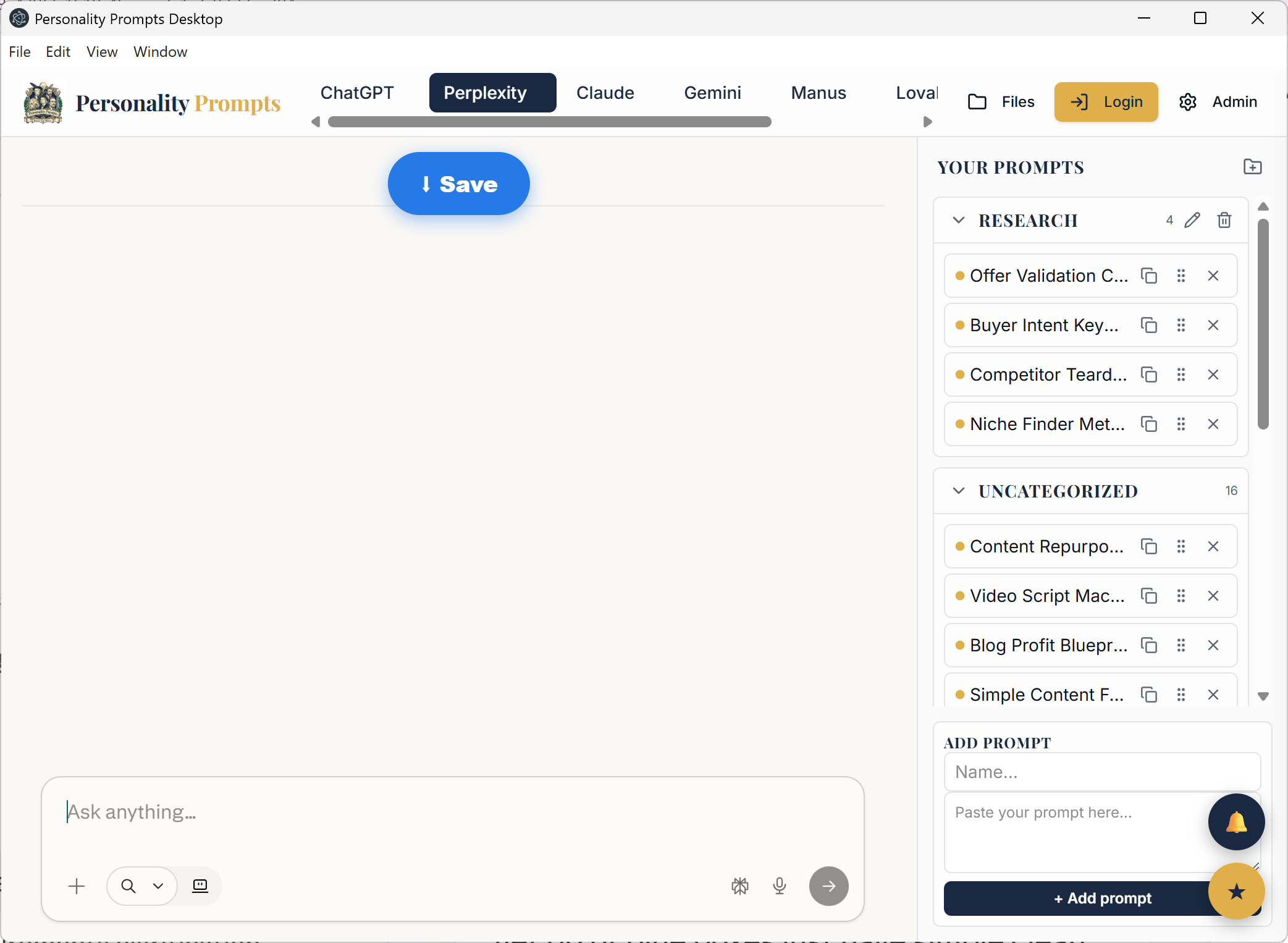Open the Gemini tab
Image resolution: width=1288 pixels, height=943 pixels.
coord(712,93)
